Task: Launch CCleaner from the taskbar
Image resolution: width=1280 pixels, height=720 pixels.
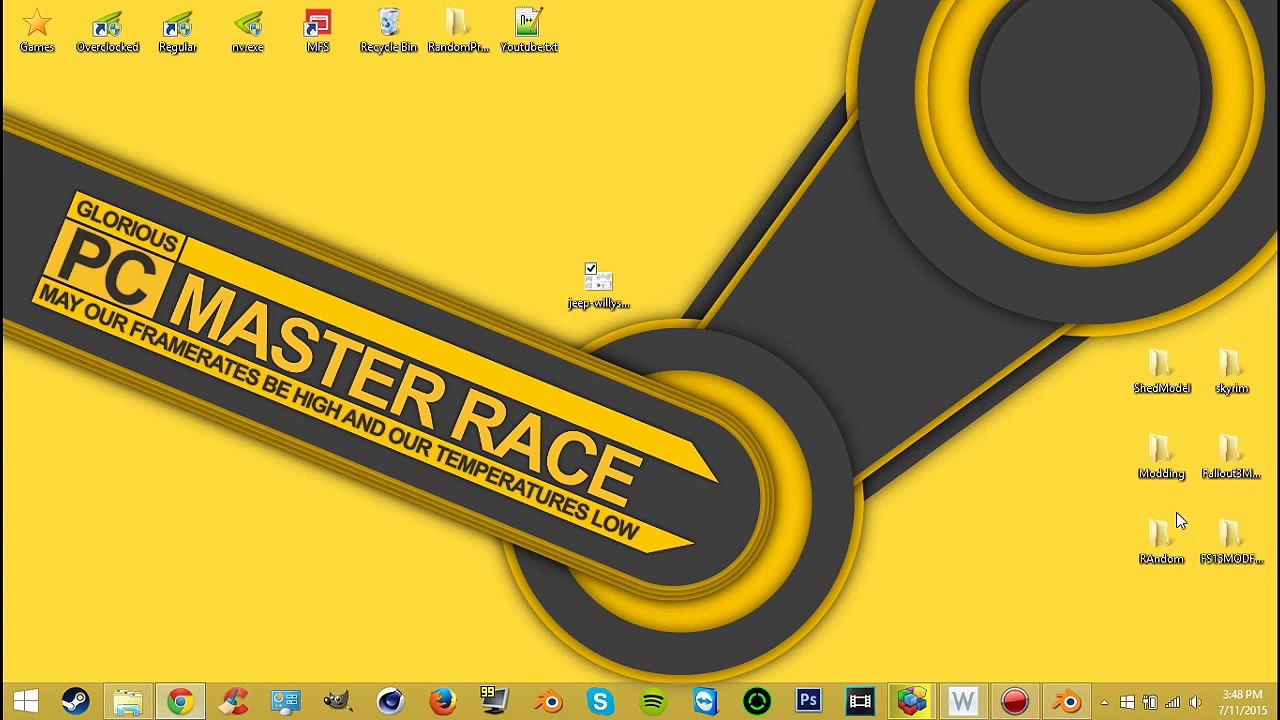Action: 233,701
